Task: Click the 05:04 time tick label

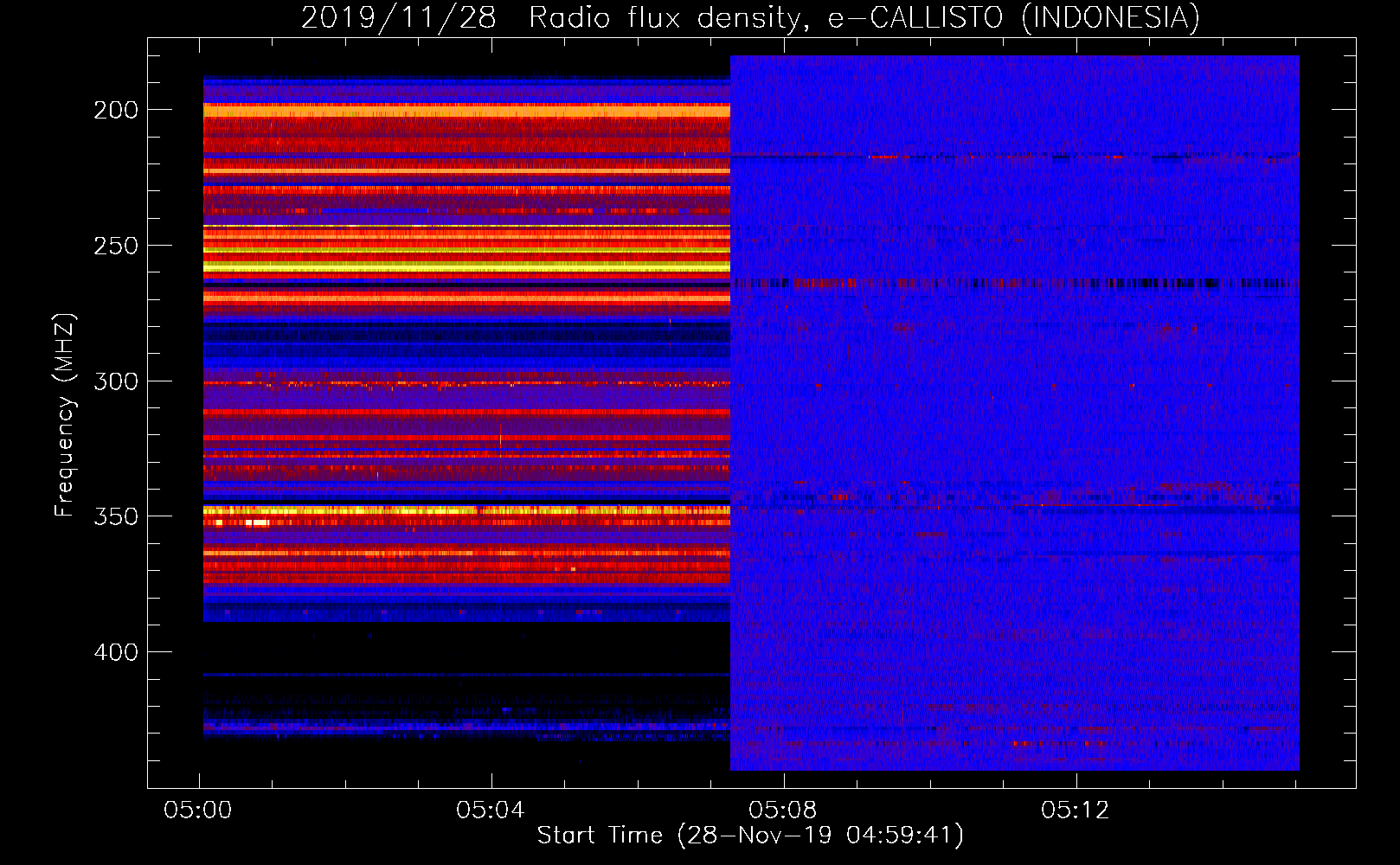Action: 491,811
